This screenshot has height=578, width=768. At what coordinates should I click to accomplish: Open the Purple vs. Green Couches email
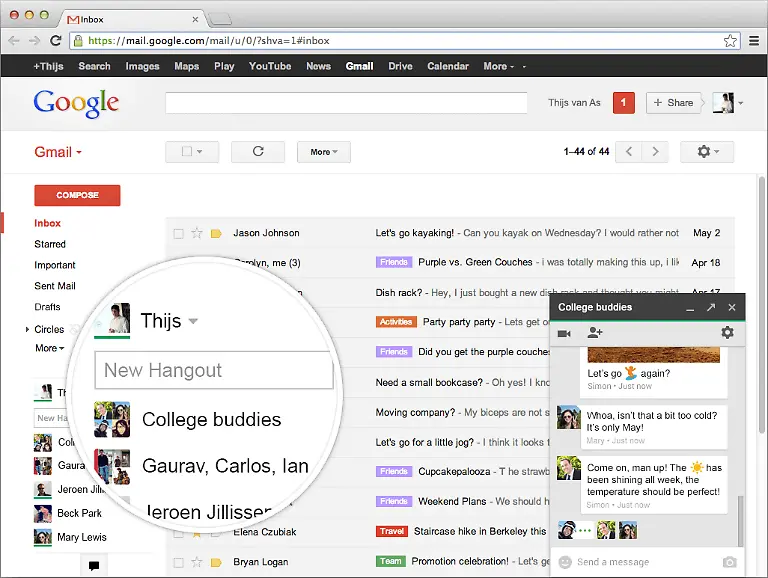(x=475, y=263)
